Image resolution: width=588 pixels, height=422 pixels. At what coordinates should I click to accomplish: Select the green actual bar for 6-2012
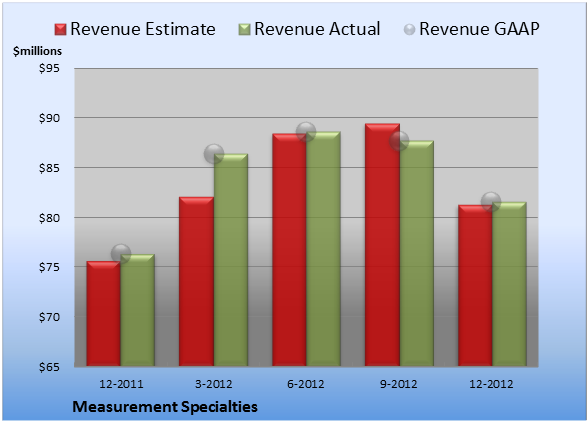coord(323,249)
